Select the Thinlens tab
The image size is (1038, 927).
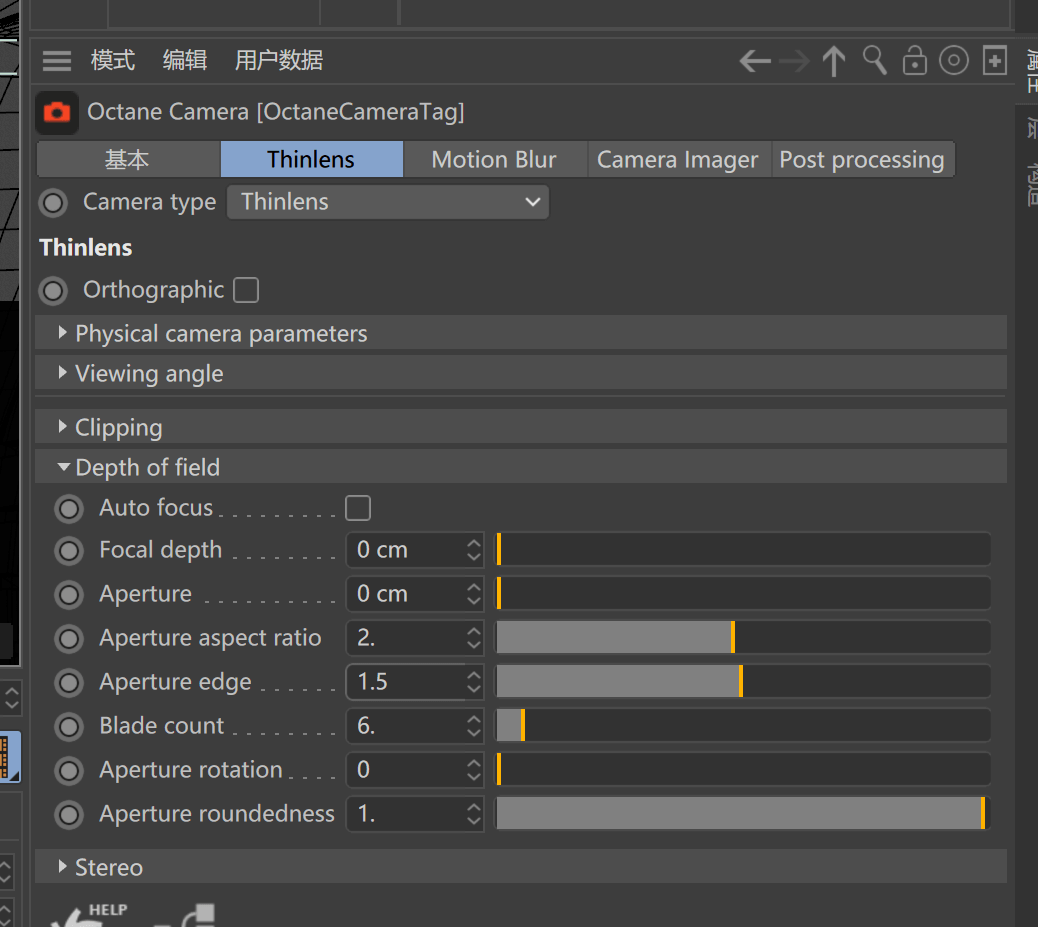312,159
